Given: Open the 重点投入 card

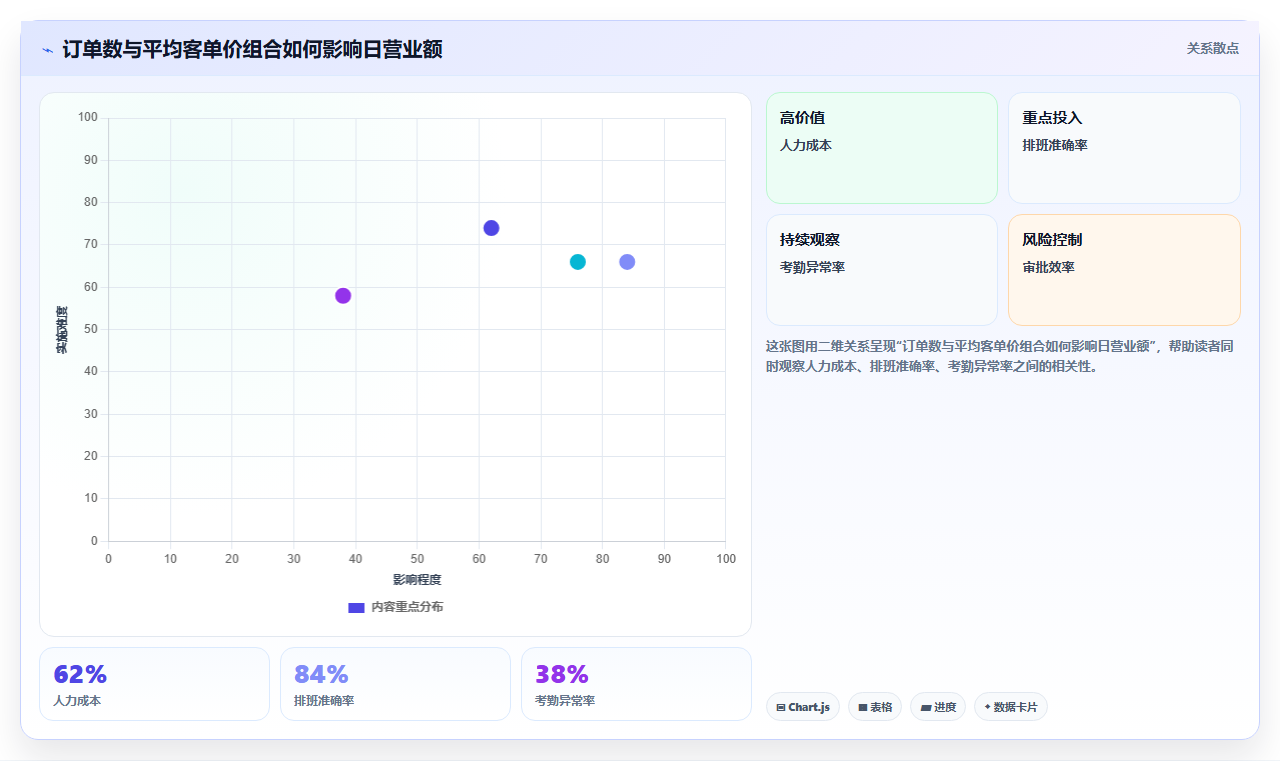Looking at the screenshot, I should tap(1124, 148).
